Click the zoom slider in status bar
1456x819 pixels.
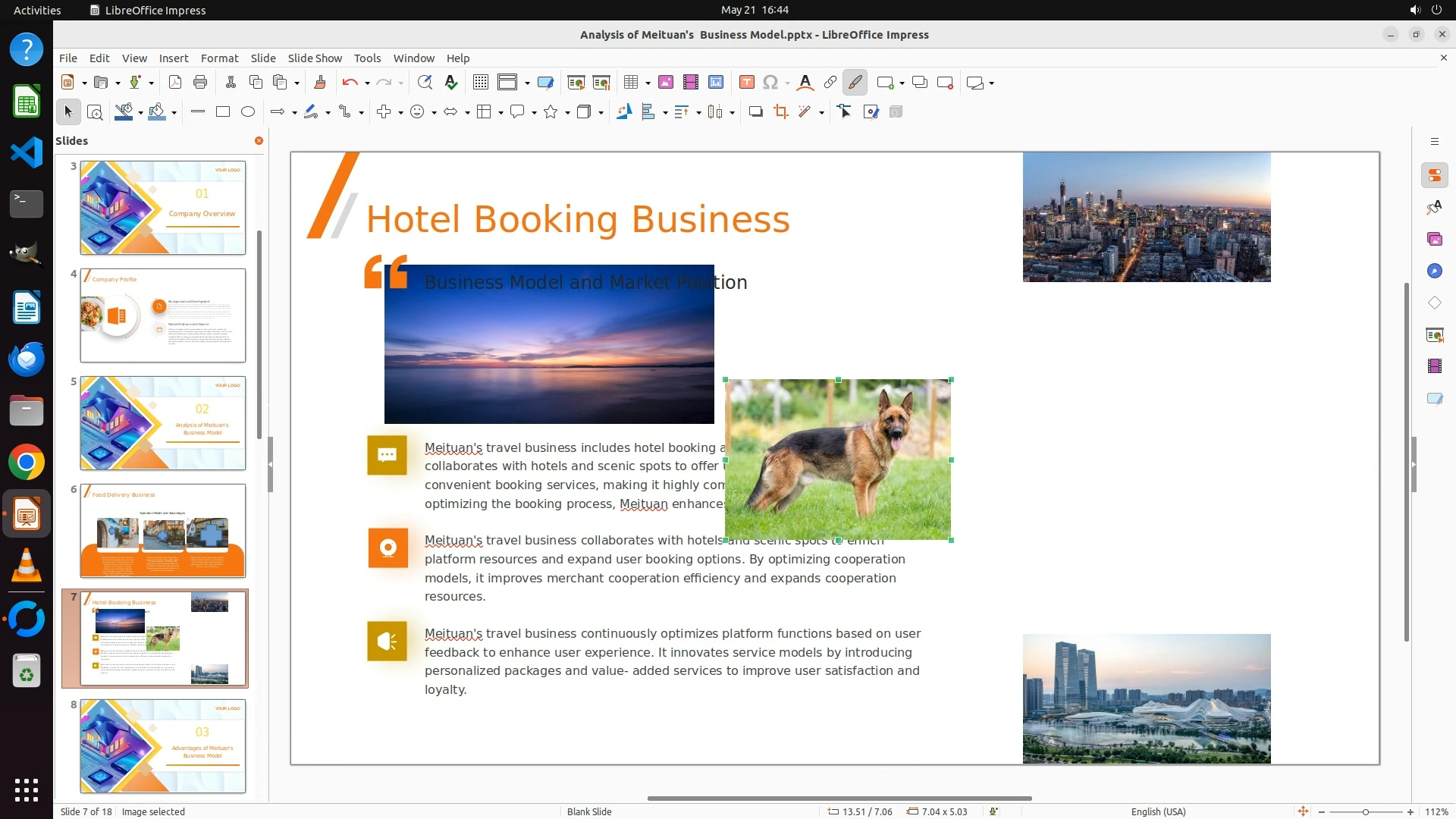pos(1365,812)
